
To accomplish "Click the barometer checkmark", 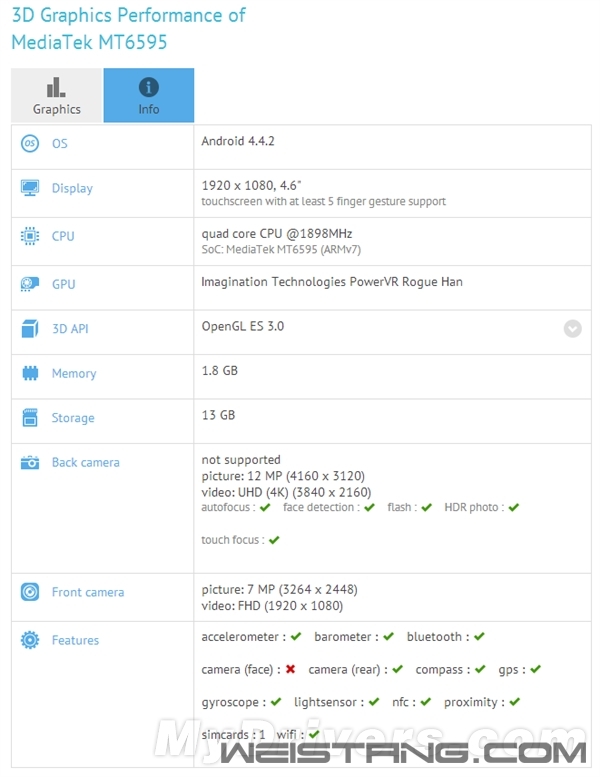I will (388, 637).
